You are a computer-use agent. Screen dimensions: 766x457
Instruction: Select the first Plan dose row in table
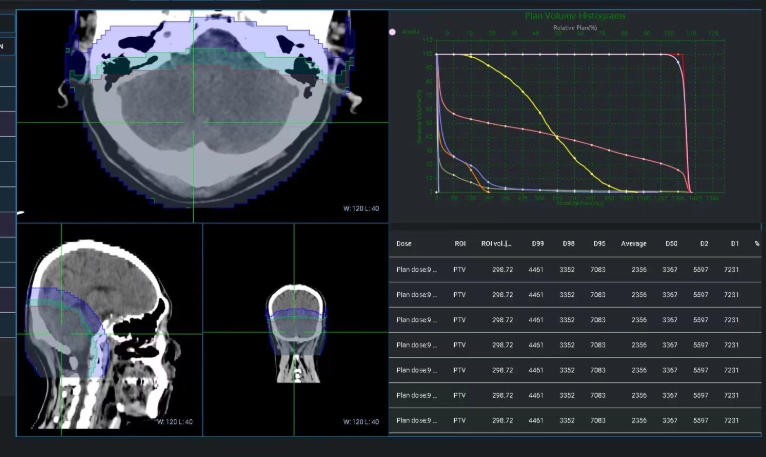(575, 269)
